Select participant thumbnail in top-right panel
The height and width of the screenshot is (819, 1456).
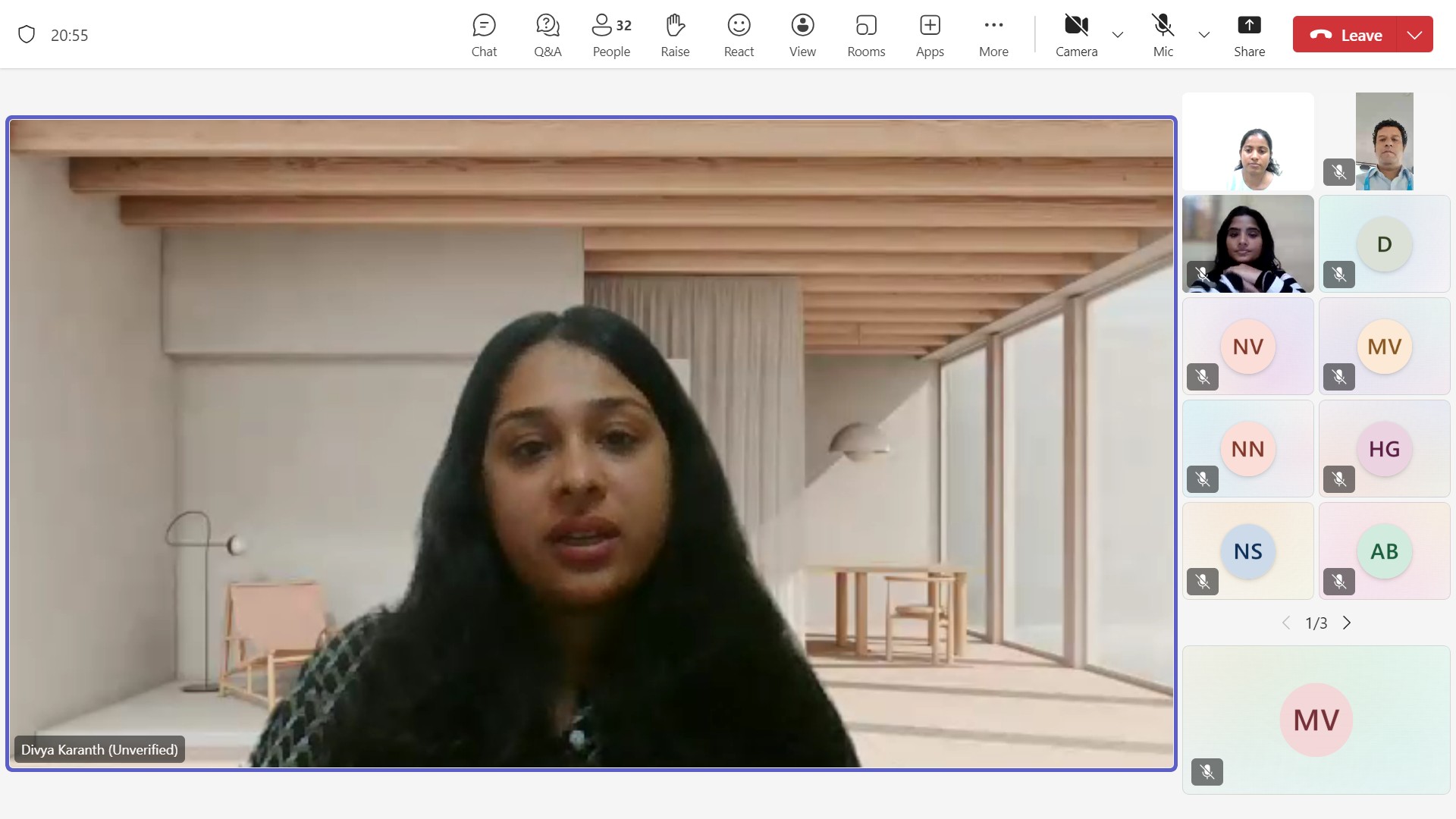click(x=1384, y=140)
